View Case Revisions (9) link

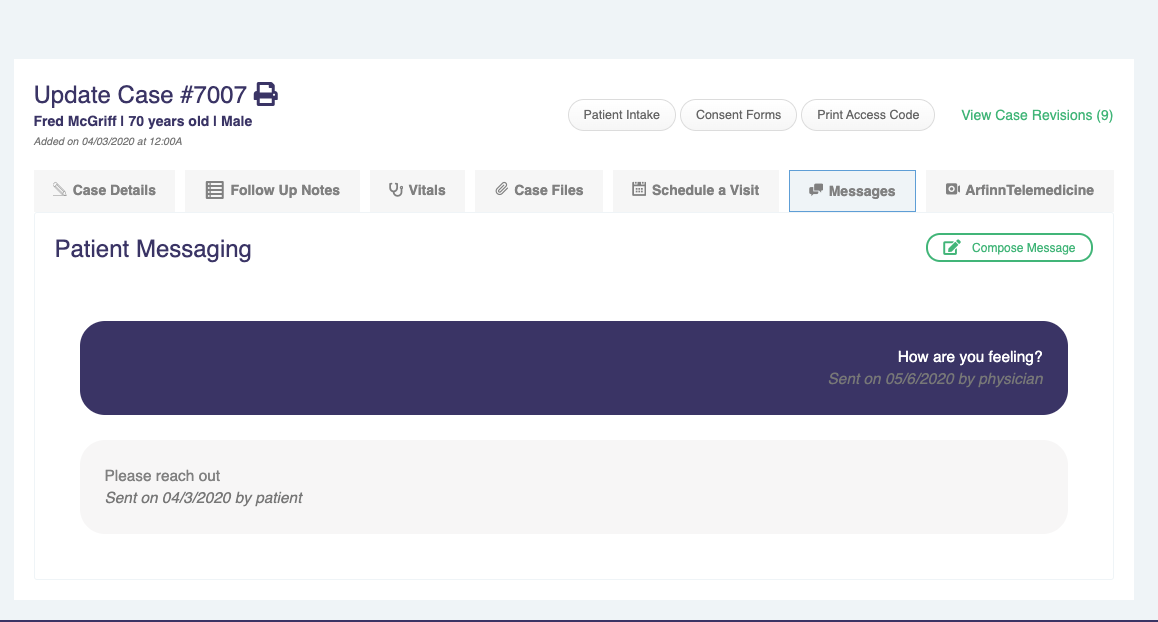coord(1036,115)
